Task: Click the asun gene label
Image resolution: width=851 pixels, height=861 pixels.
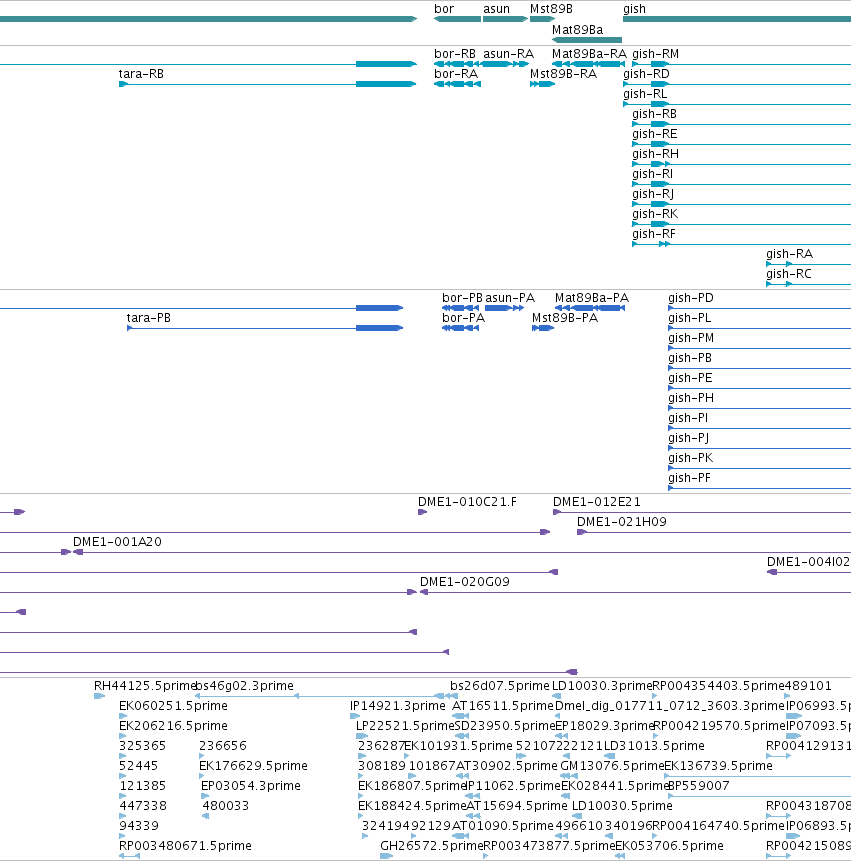Action: click(x=496, y=9)
